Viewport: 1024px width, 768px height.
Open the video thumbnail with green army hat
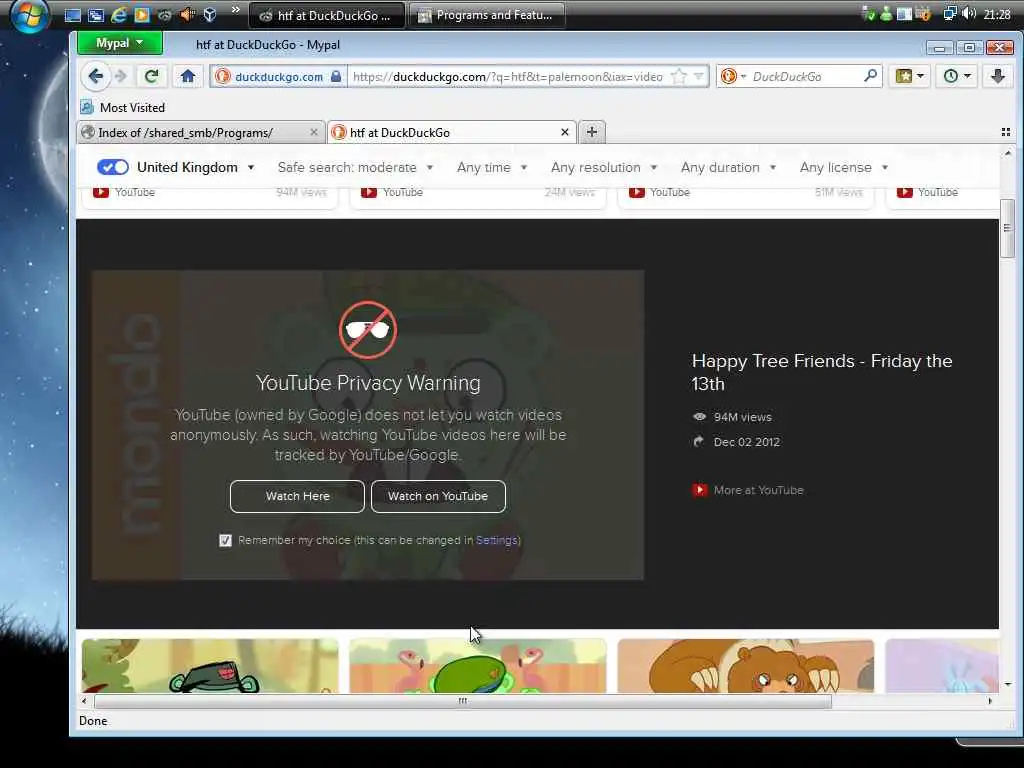point(210,666)
